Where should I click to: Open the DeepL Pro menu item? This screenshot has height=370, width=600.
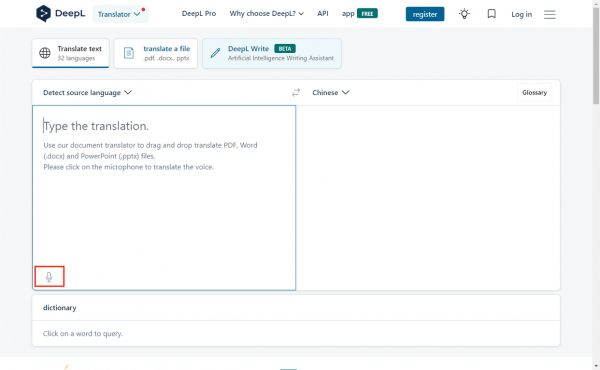tap(199, 14)
